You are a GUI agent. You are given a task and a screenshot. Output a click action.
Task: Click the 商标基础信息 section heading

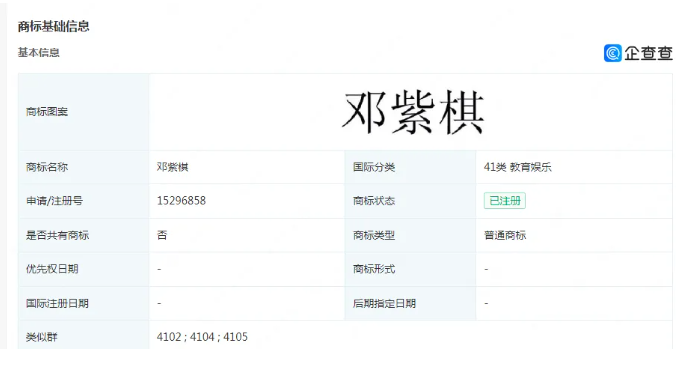(x=53, y=27)
